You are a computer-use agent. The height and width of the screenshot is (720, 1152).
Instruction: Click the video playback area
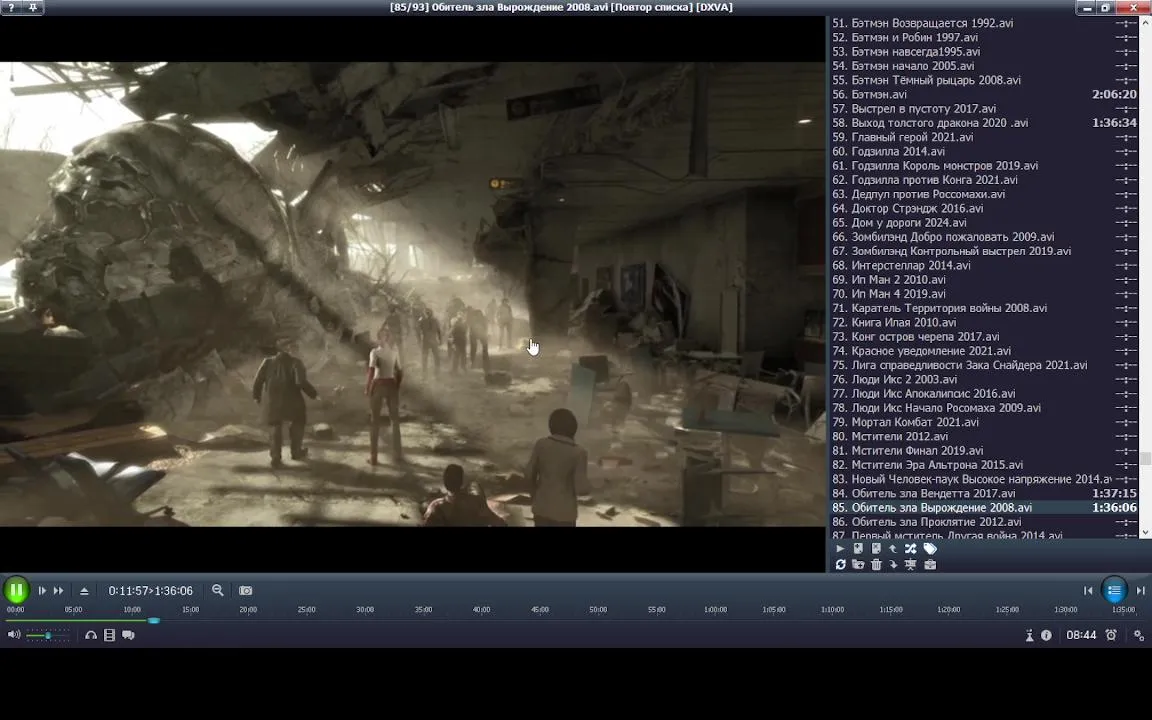pyautogui.click(x=413, y=294)
